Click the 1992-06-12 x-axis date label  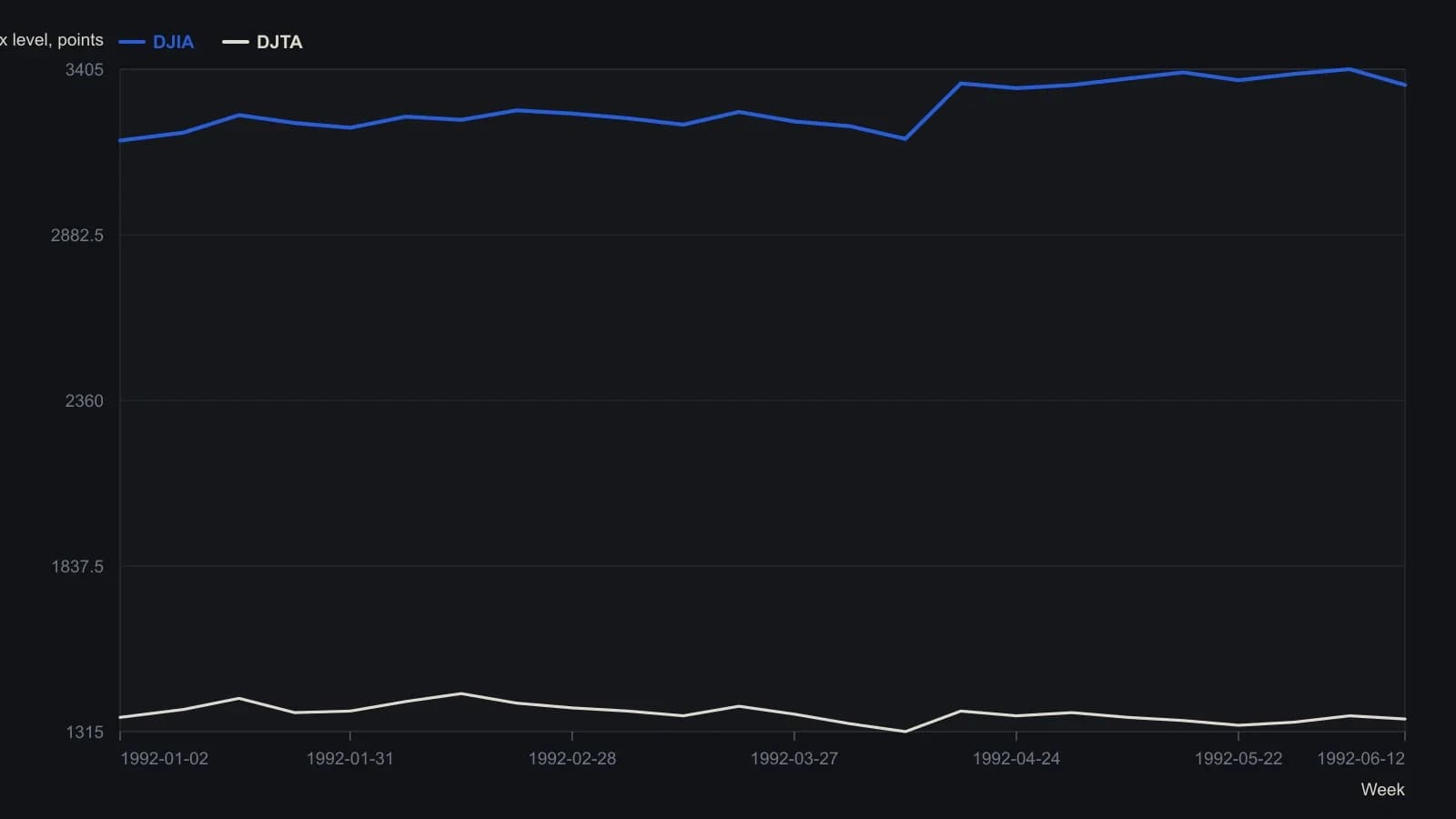click(x=1361, y=759)
